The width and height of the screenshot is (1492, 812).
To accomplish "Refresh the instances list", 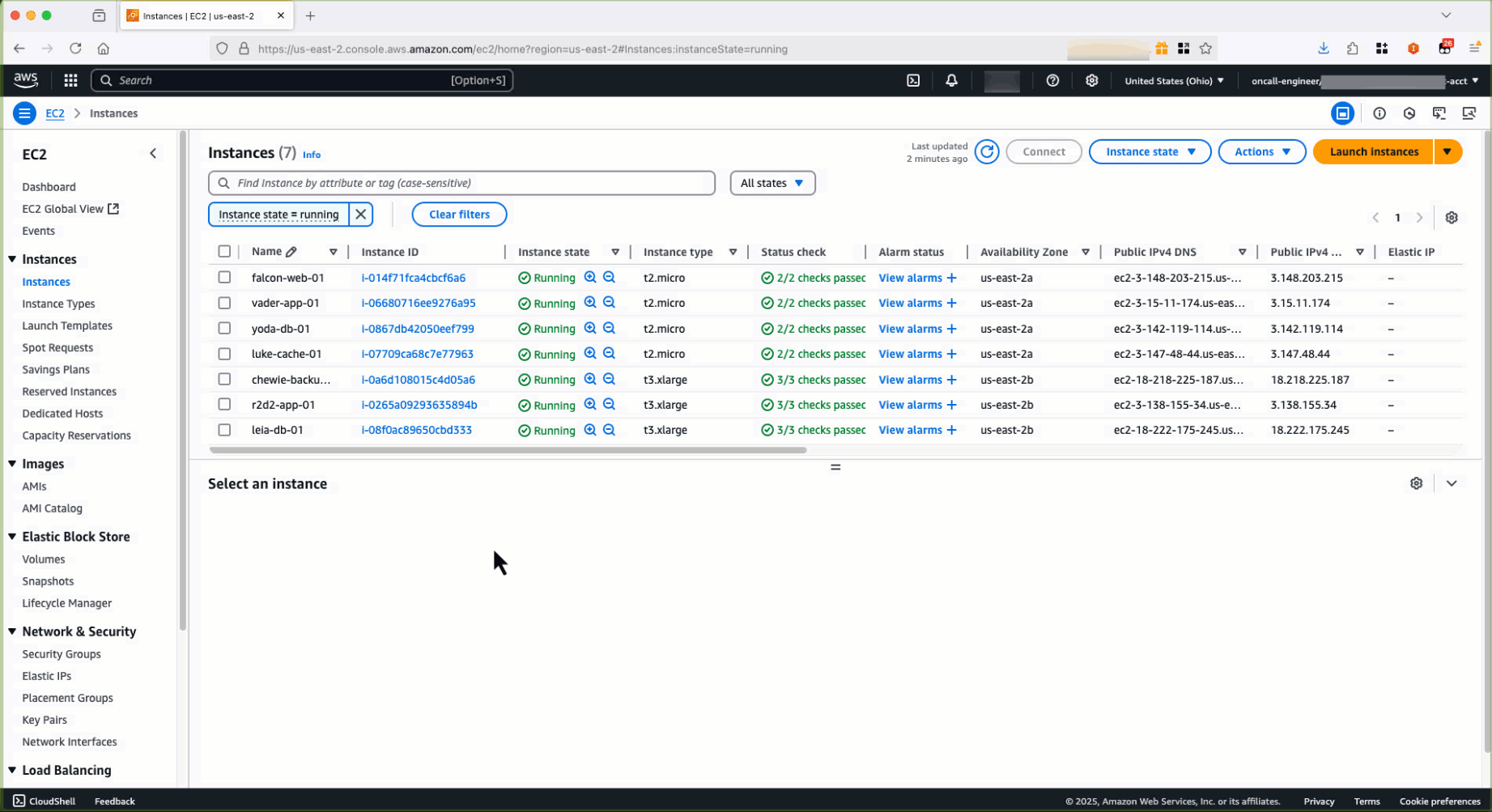I will click(x=987, y=151).
